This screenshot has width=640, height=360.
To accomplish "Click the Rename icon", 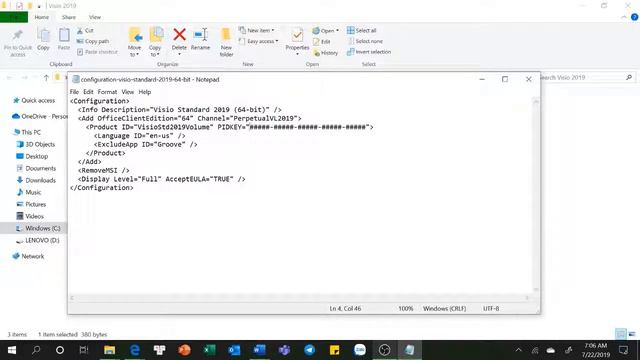I will tap(200, 35).
